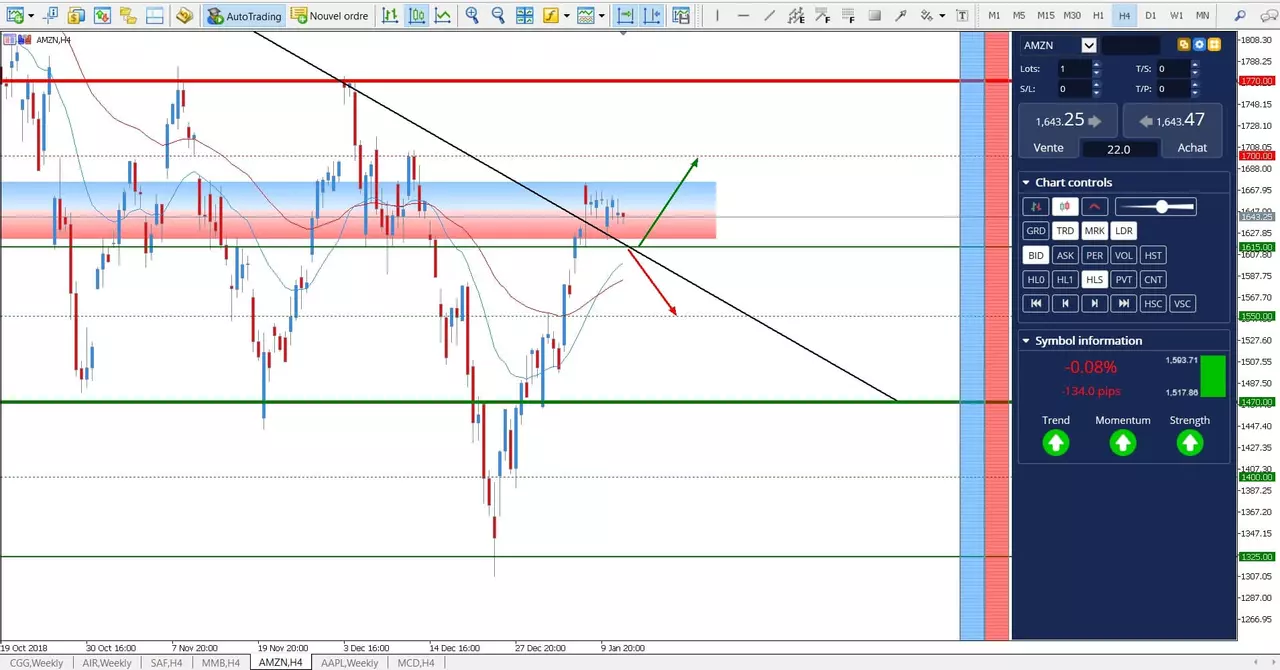1280x670 pixels.
Task: Toggle LDR button in Chart controls
Action: 1124,231
